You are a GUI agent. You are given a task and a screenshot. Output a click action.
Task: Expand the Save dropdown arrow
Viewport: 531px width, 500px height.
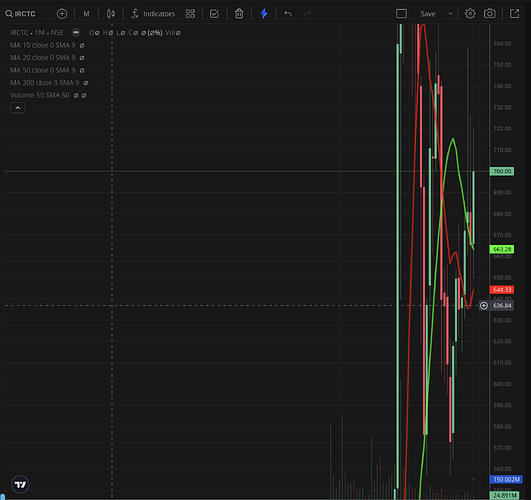point(450,14)
